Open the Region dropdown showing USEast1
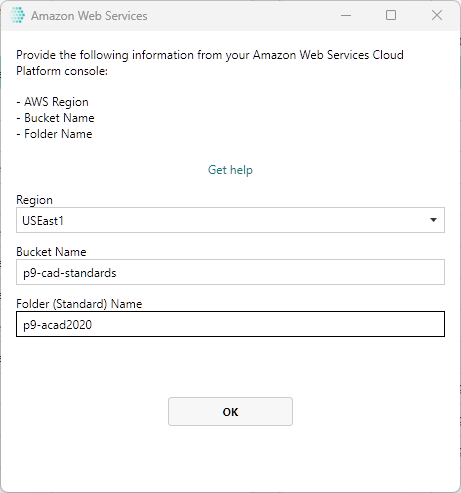 point(230,220)
